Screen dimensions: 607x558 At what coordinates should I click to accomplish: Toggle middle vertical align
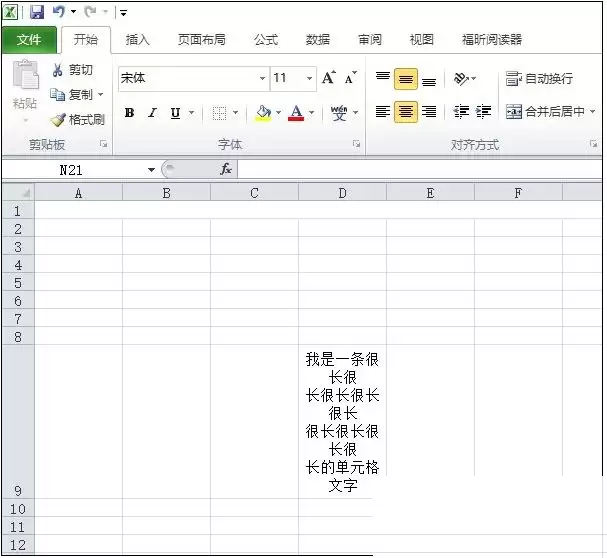(x=406, y=79)
